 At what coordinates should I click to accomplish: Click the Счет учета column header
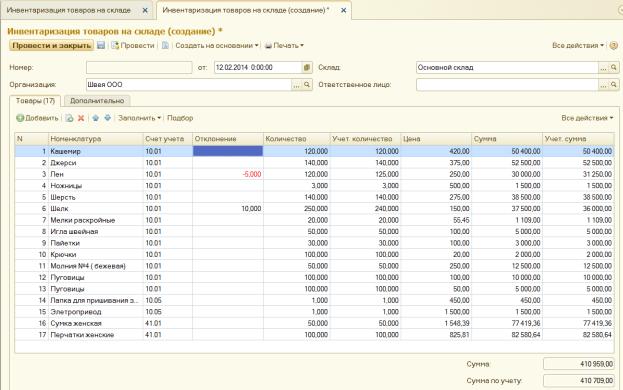pyautogui.click(x=168, y=139)
